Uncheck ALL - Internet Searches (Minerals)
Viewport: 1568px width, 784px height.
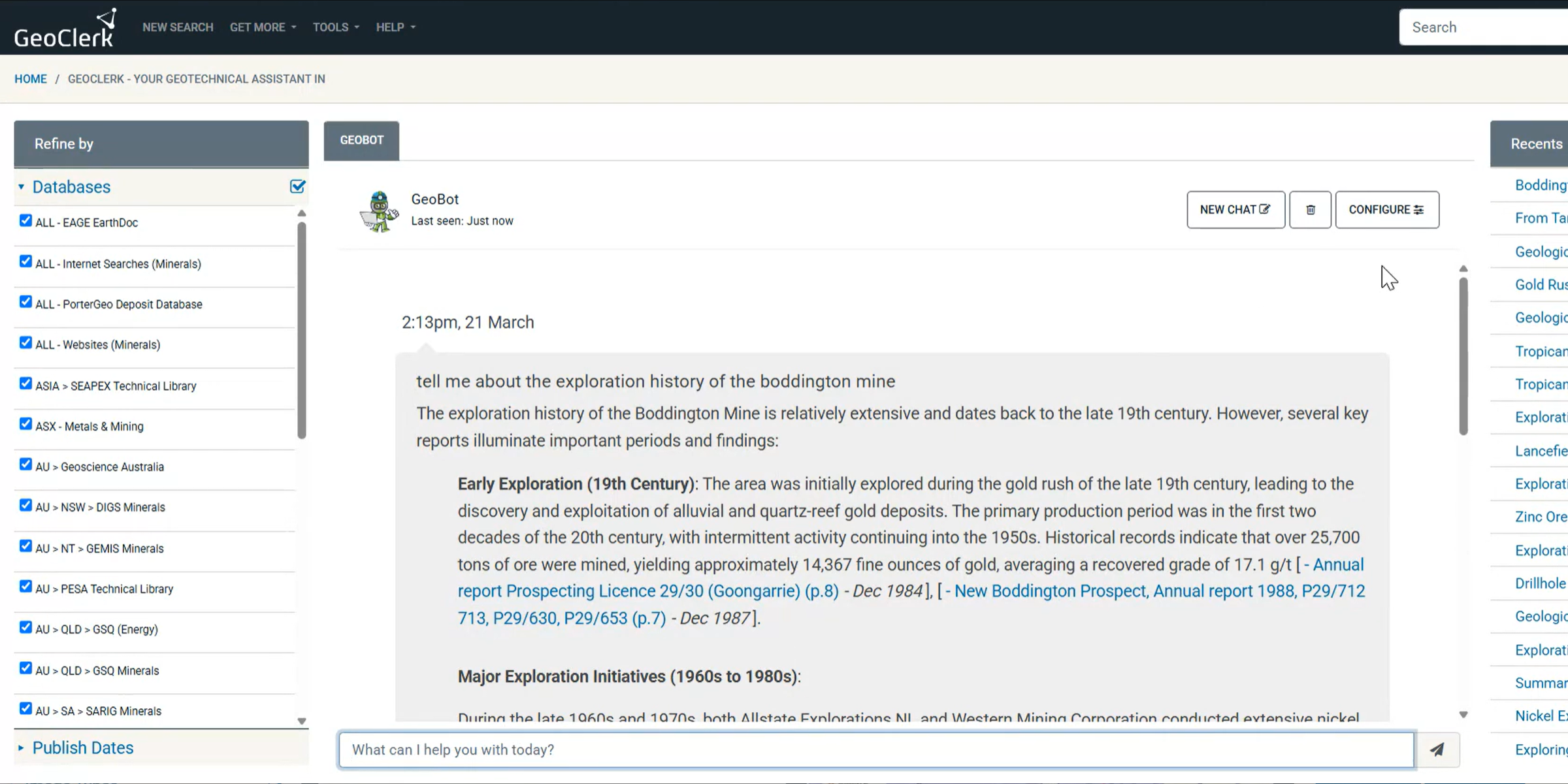coord(25,261)
